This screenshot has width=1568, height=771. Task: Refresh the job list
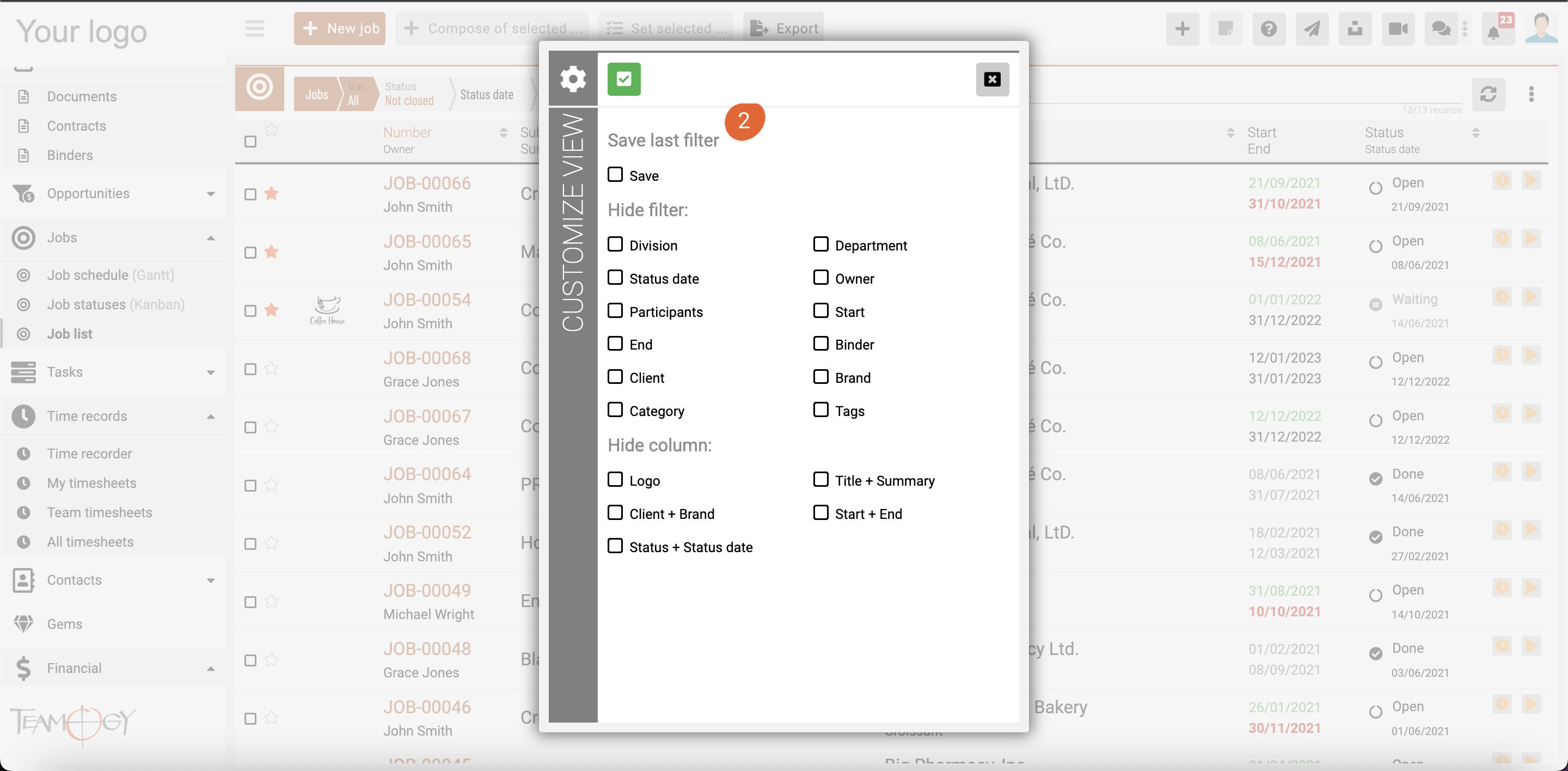point(1489,94)
